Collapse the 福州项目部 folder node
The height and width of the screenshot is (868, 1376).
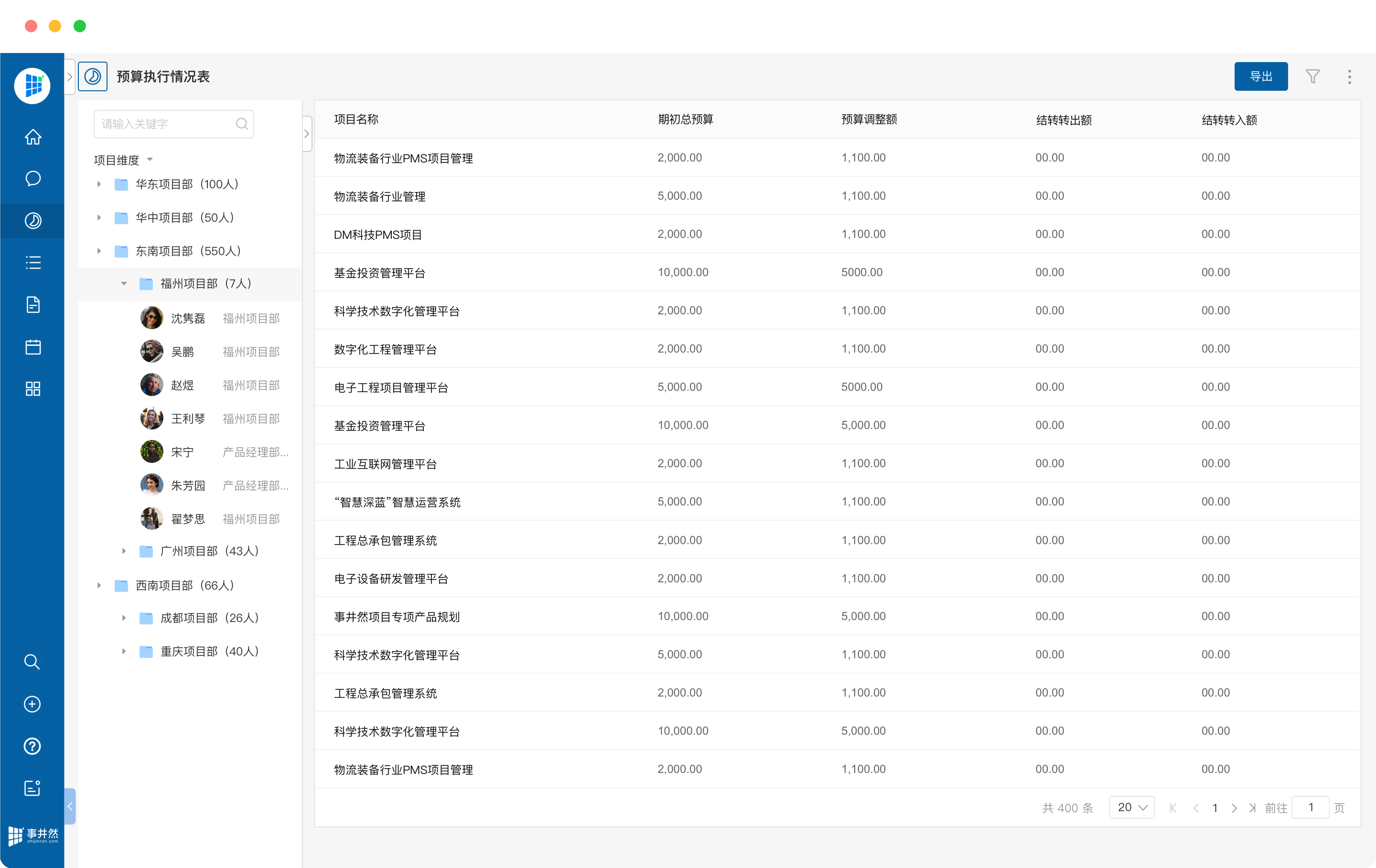tap(123, 283)
